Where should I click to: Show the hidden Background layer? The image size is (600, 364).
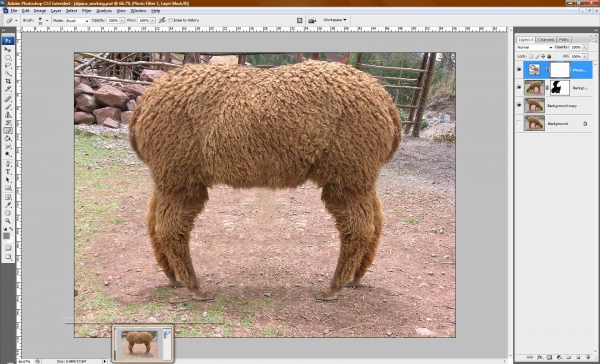tap(519, 123)
